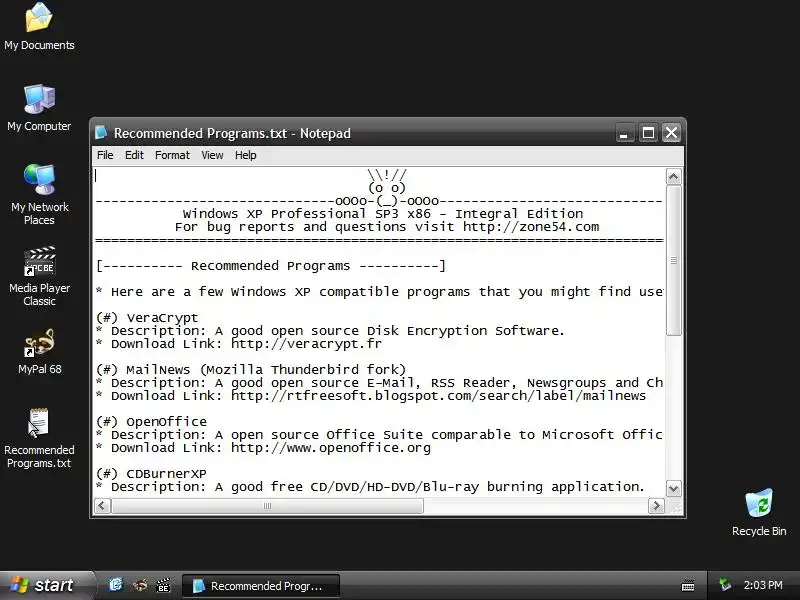This screenshot has height=600, width=800.
Task: Select the Recycle Bin icon
Action: pyautogui.click(x=759, y=512)
